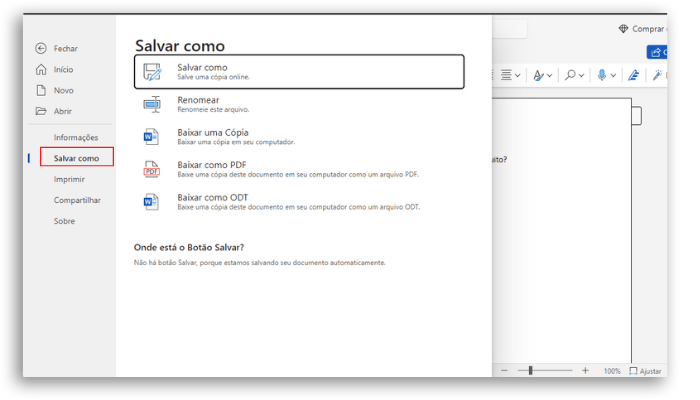Select Novo to create a document
The height and width of the screenshot is (400, 700).
(x=63, y=90)
